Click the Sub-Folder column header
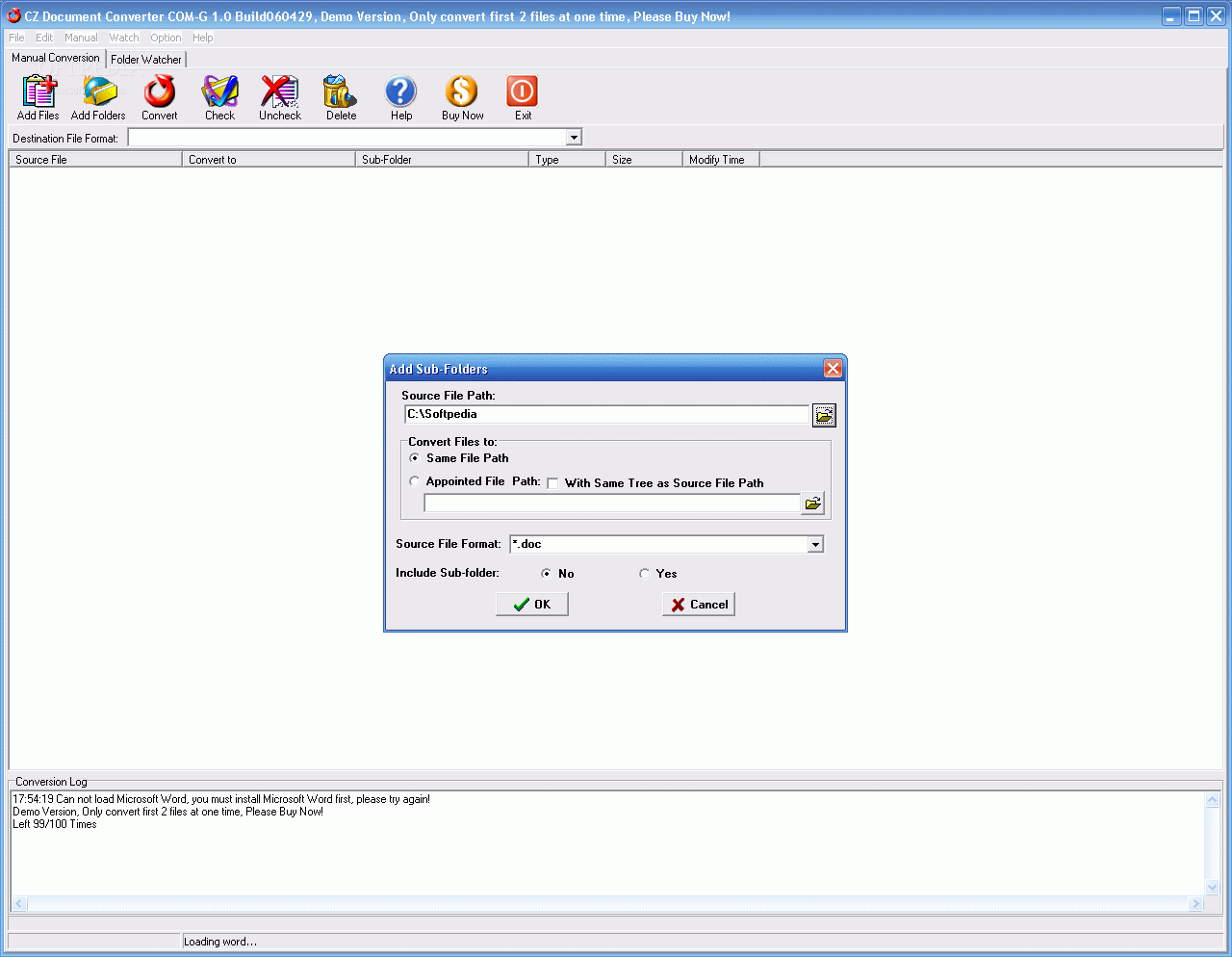 pos(442,160)
